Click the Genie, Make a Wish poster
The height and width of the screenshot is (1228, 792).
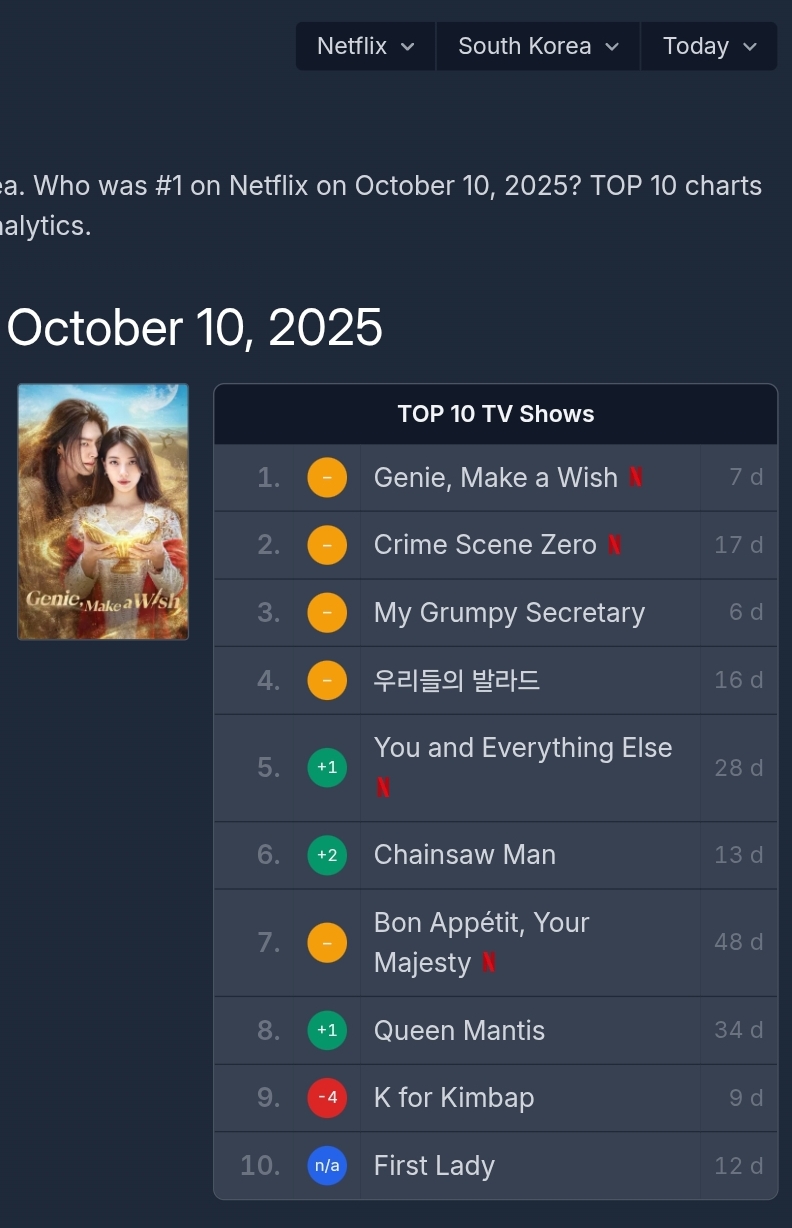click(x=103, y=512)
